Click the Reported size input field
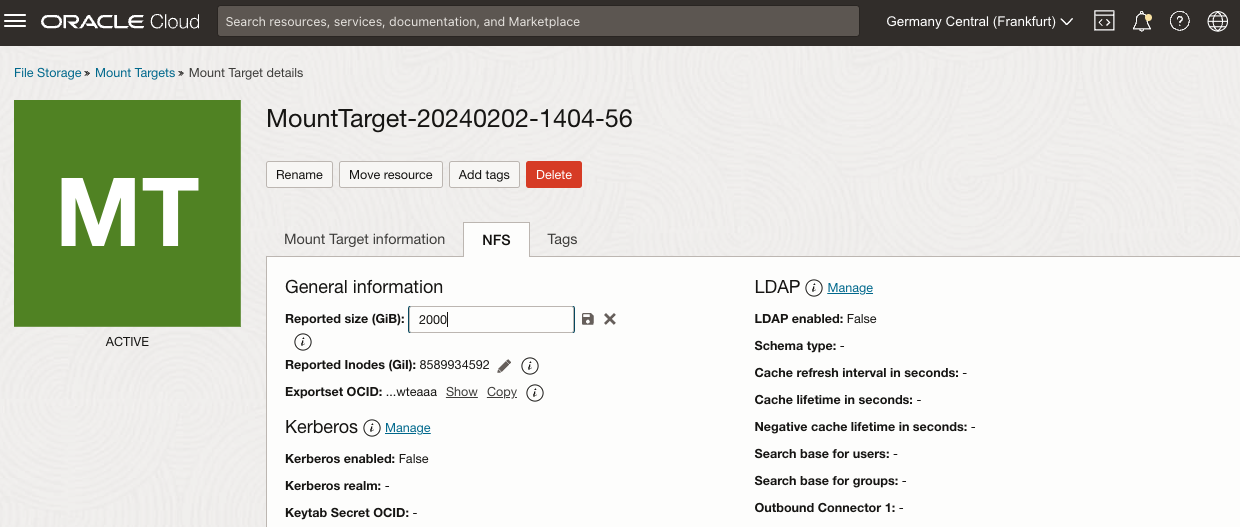 (x=490, y=319)
